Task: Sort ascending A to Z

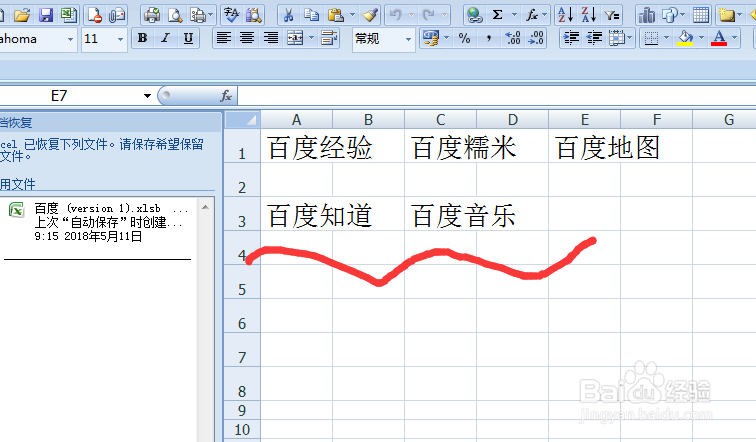Action: tap(565, 15)
